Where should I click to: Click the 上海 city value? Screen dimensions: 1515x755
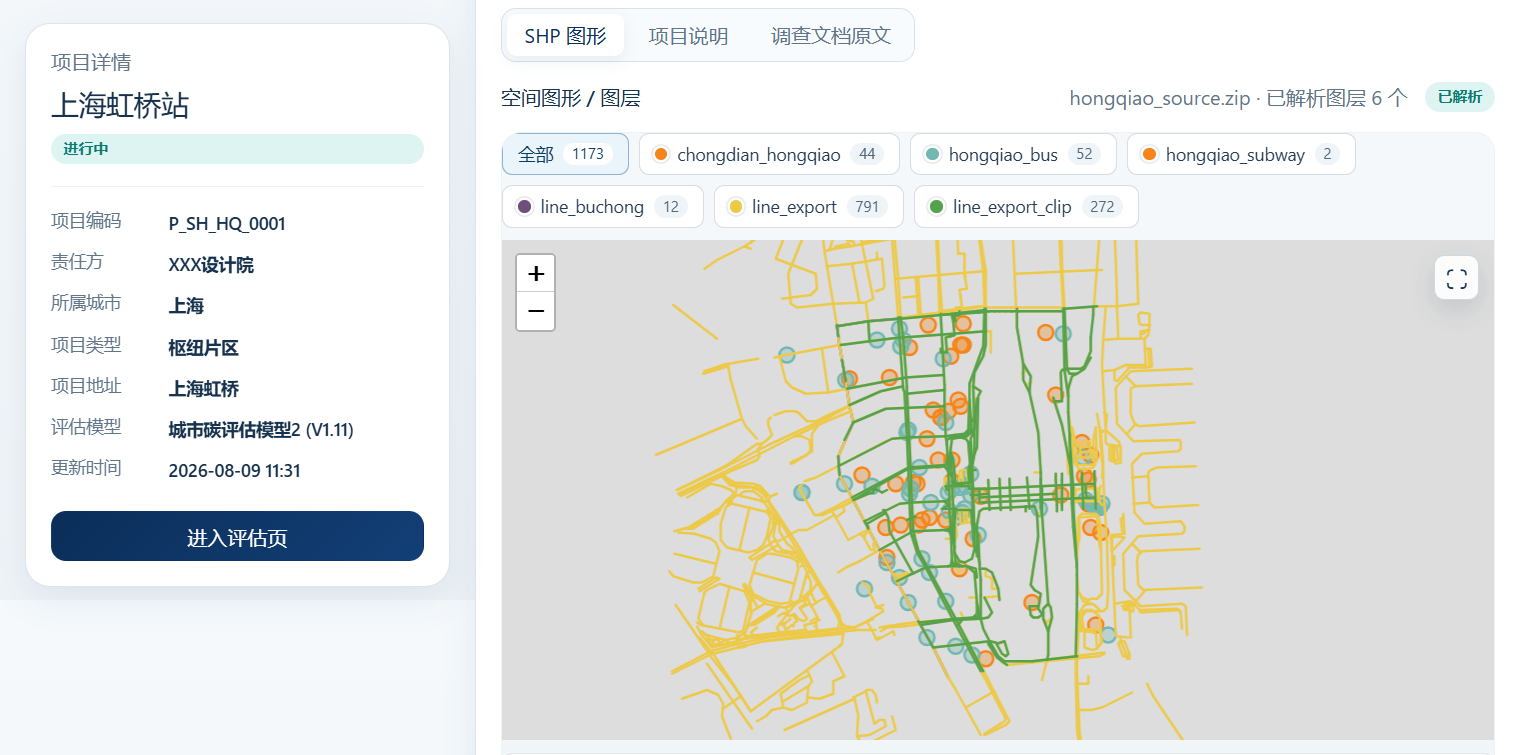click(x=186, y=306)
